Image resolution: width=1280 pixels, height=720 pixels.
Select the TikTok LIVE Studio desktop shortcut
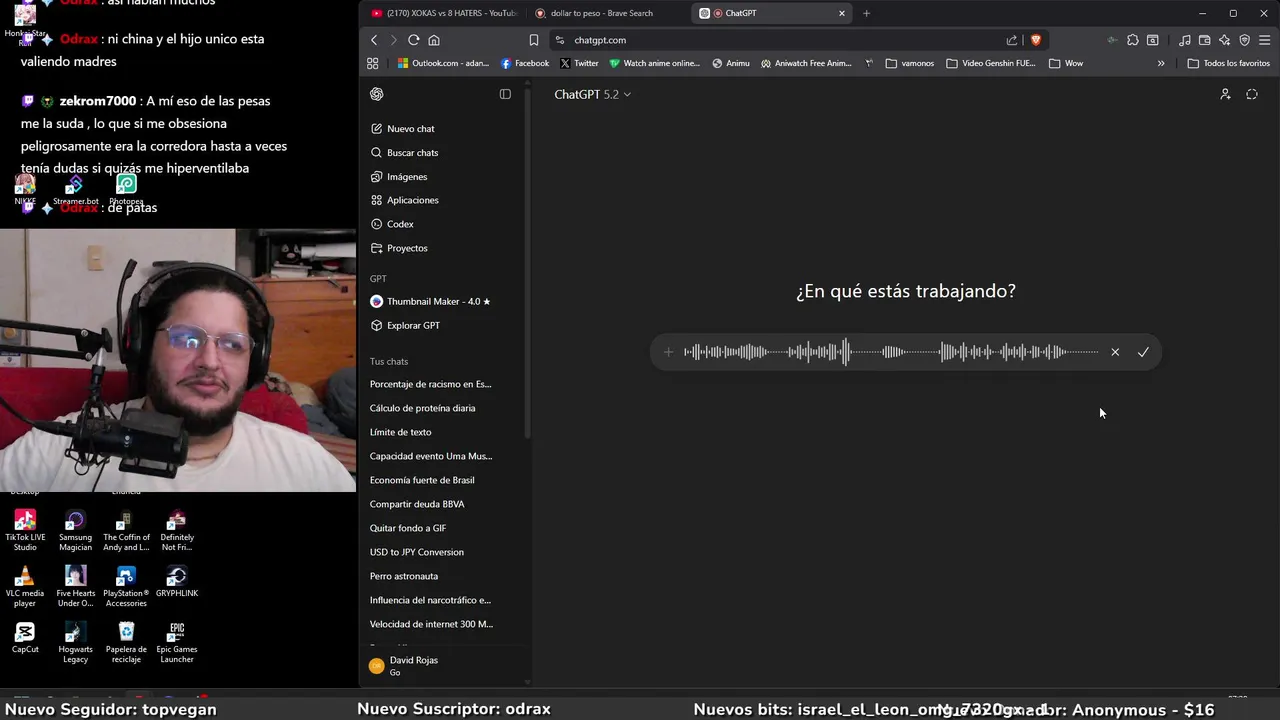tap(25, 531)
